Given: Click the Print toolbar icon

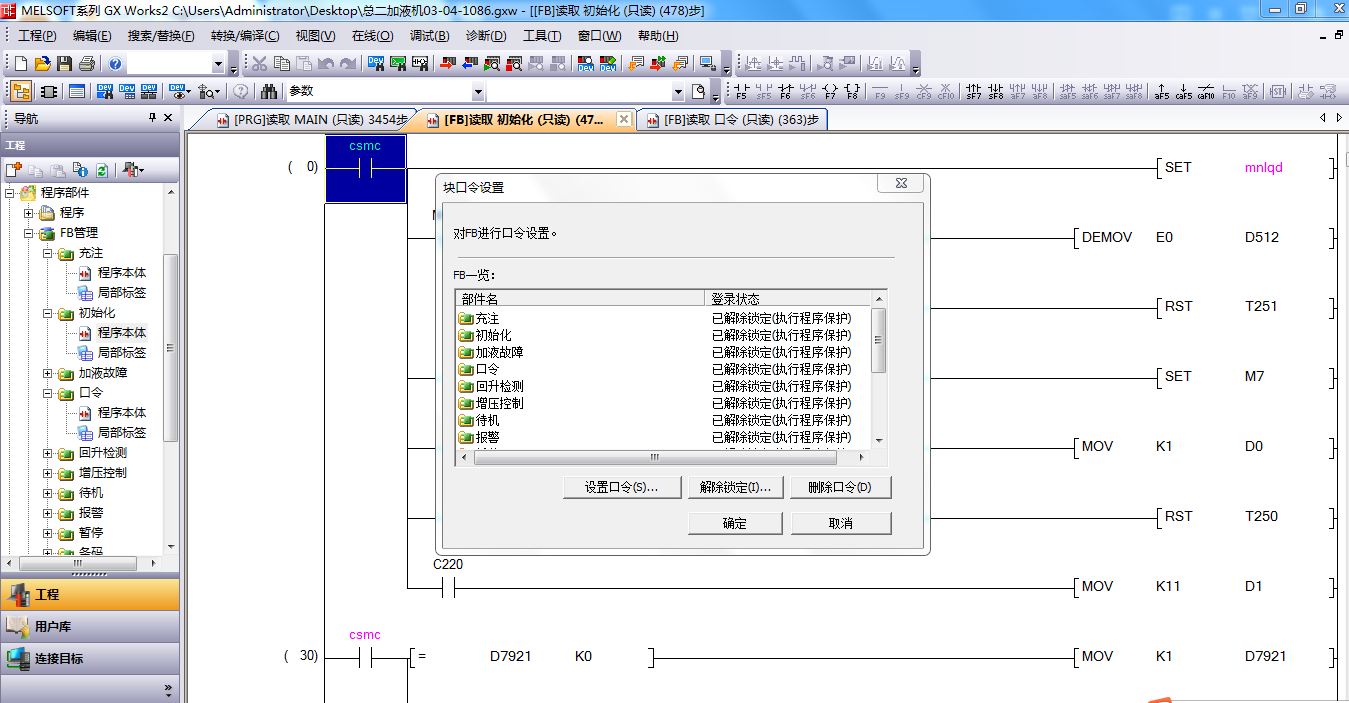Looking at the screenshot, I should [x=86, y=64].
